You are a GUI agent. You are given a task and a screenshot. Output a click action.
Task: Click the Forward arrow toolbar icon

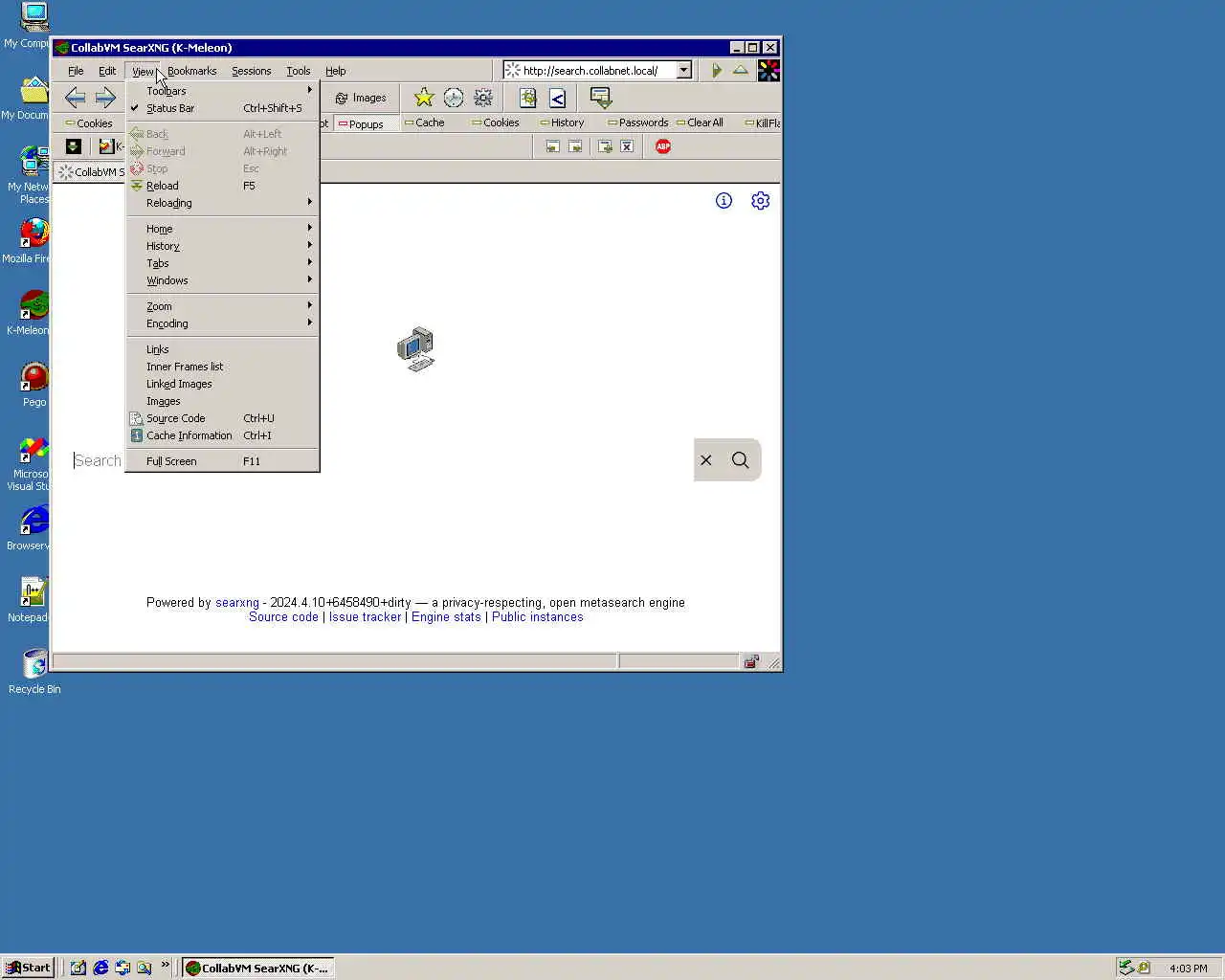click(x=105, y=97)
